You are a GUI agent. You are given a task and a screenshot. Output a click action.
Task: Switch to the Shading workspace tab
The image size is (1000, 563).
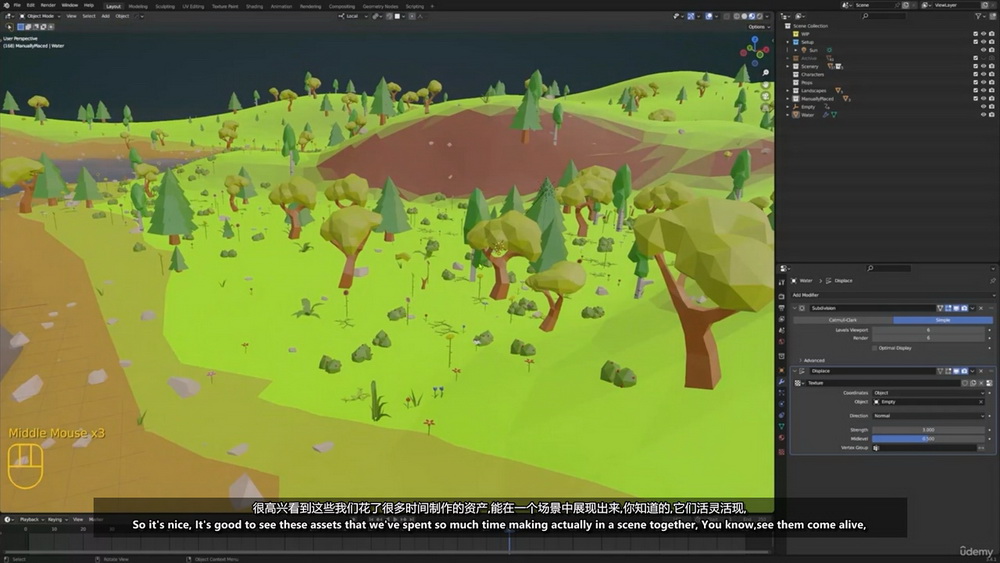[x=254, y=6]
